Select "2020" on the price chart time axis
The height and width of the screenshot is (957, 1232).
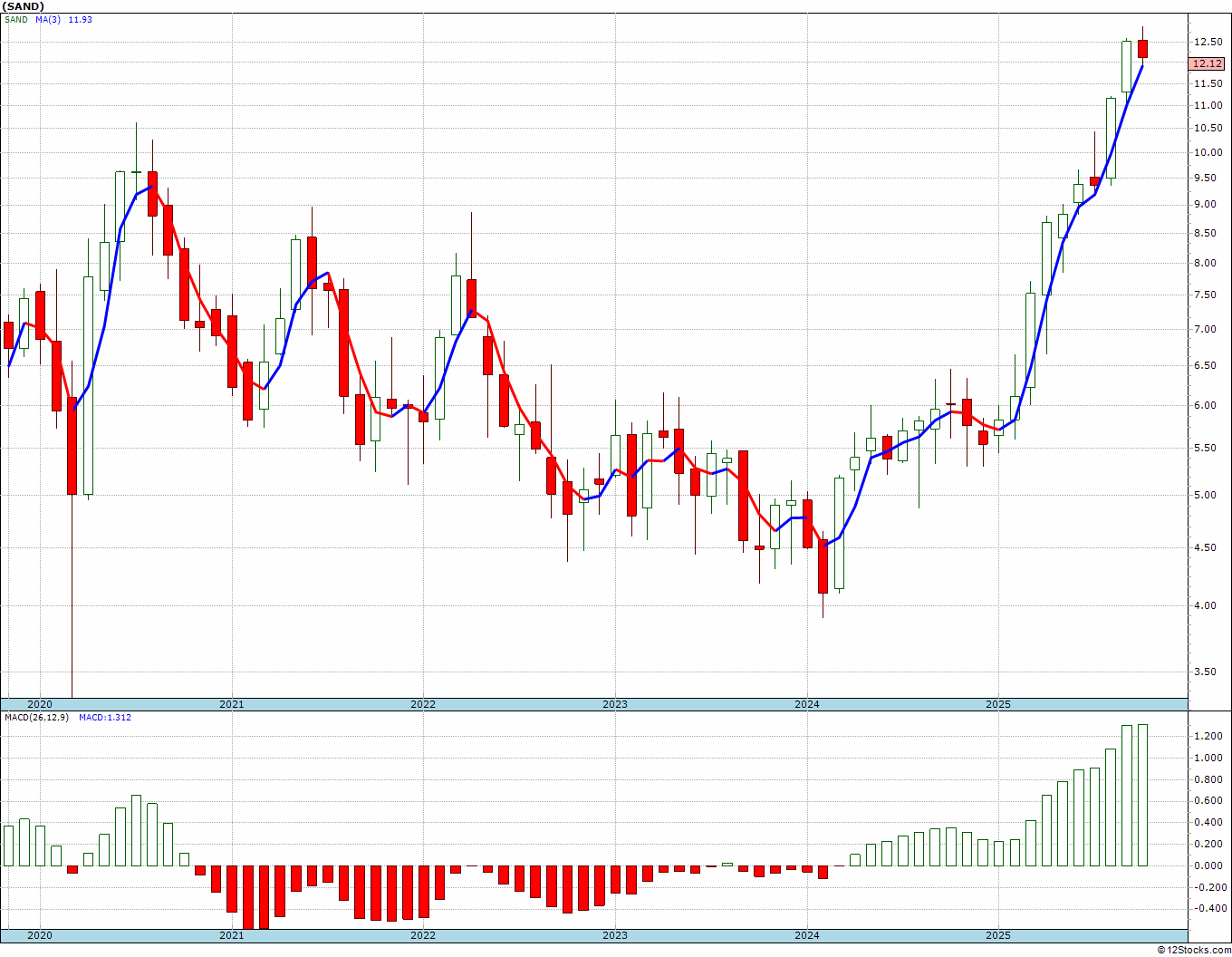[x=40, y=704]
